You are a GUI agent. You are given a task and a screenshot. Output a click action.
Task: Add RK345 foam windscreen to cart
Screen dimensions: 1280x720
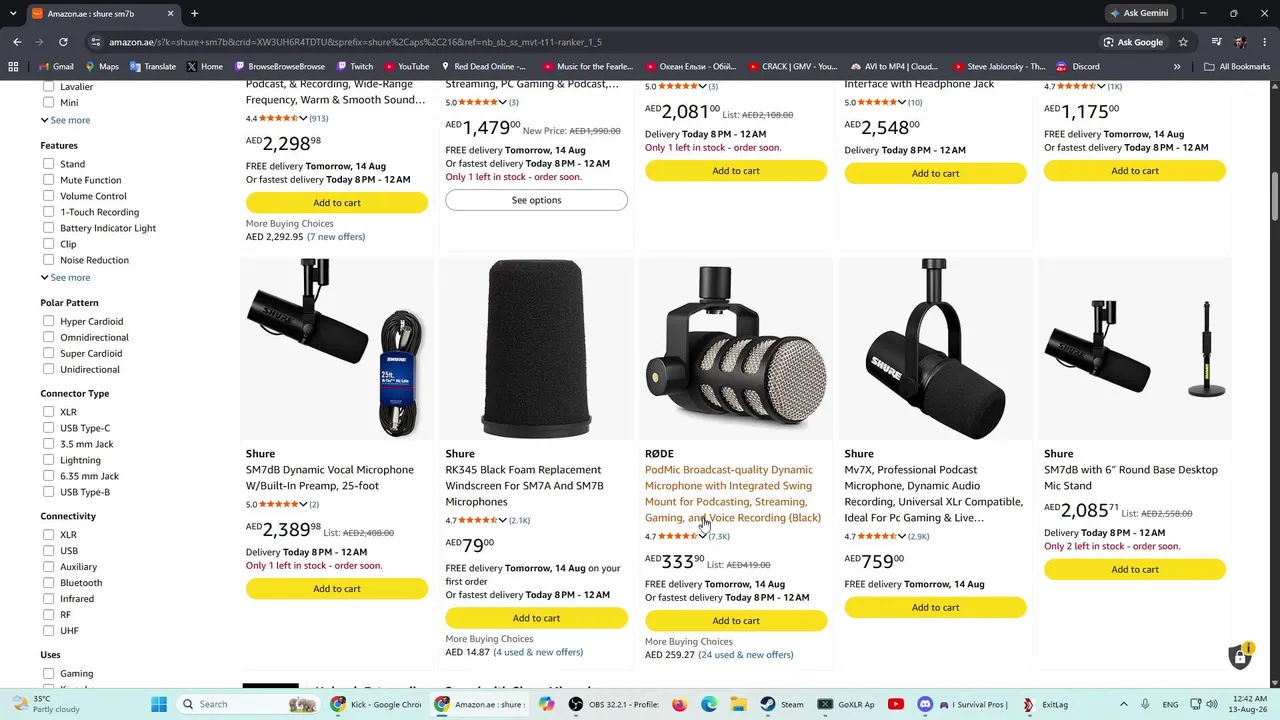tap(536, 618)
